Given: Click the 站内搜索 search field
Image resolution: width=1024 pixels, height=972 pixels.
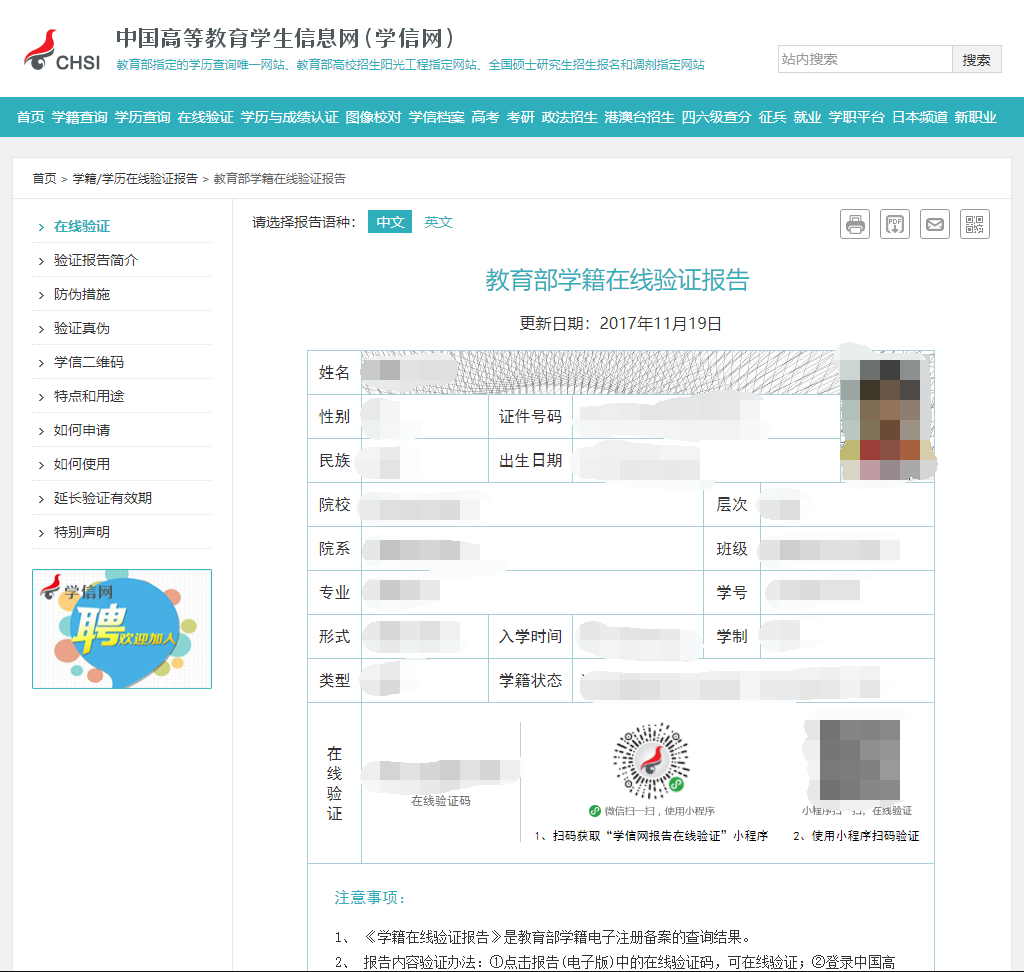Looking at the screenshot, I should point(864,60).
